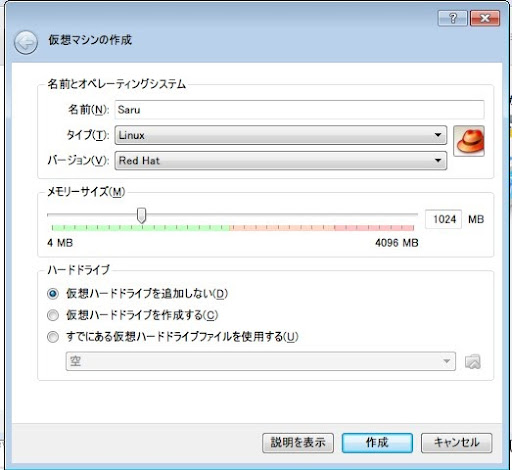Viewport: 512px width, 470px height.
Task: Click the memory size slider handle
Action: [142, 215]
